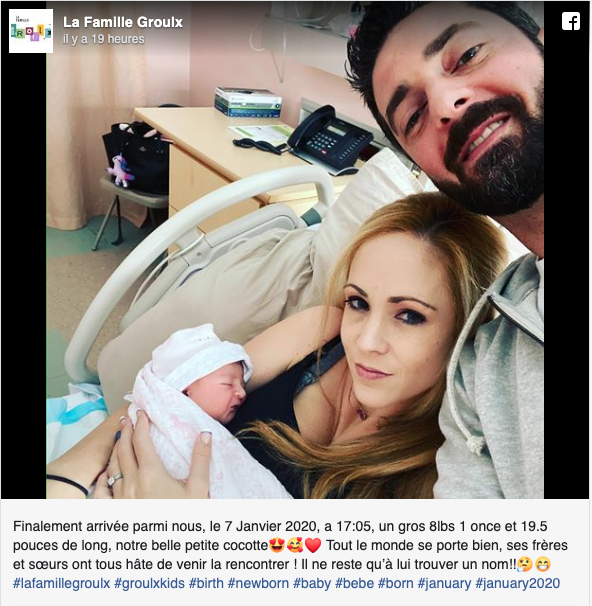Viewport: 592px width, 606px height.
Task: Click the smiling hearts face emoji
Action: point(295,545)
